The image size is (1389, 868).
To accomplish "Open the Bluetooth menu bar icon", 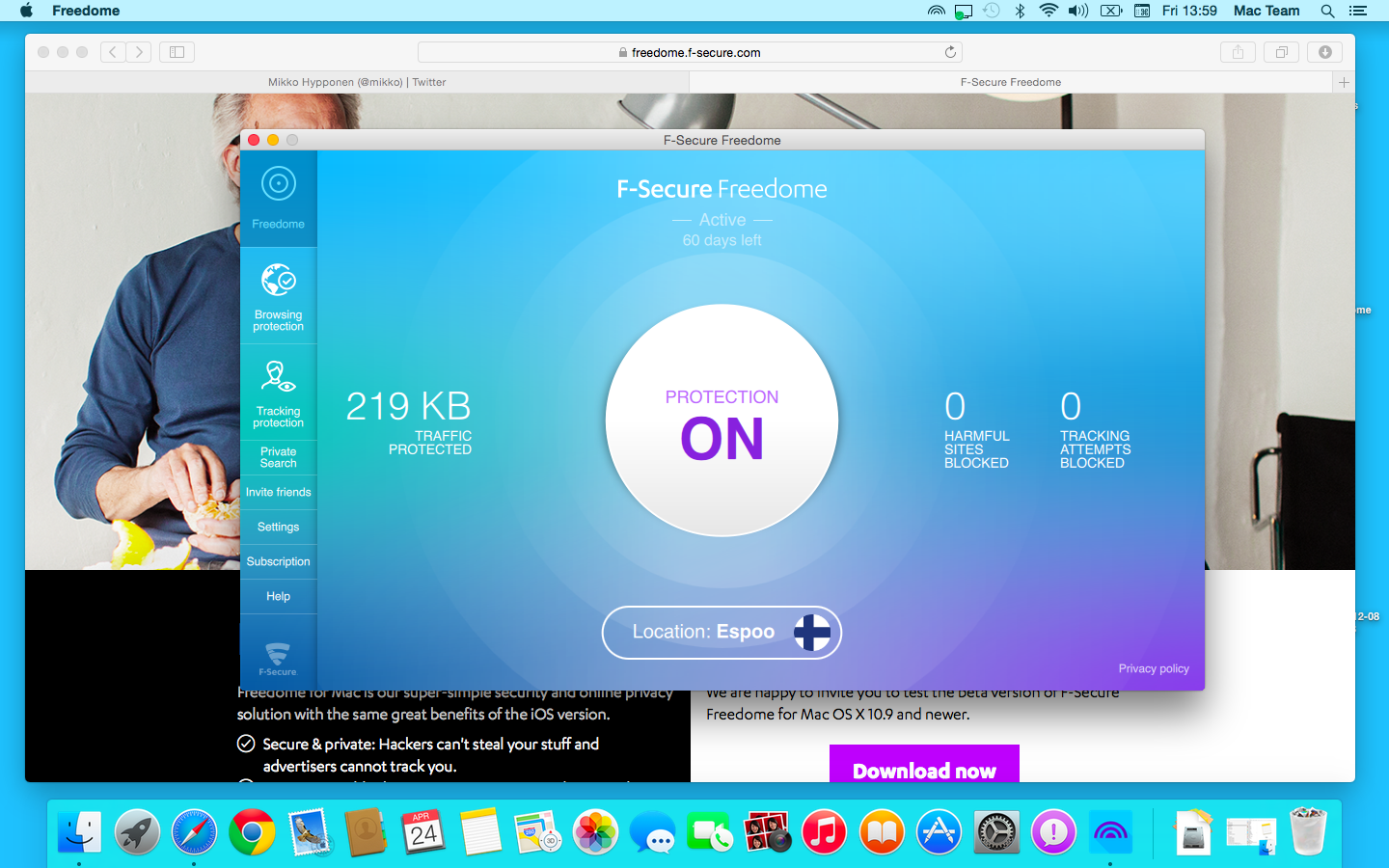I will tap(1020, 11).
